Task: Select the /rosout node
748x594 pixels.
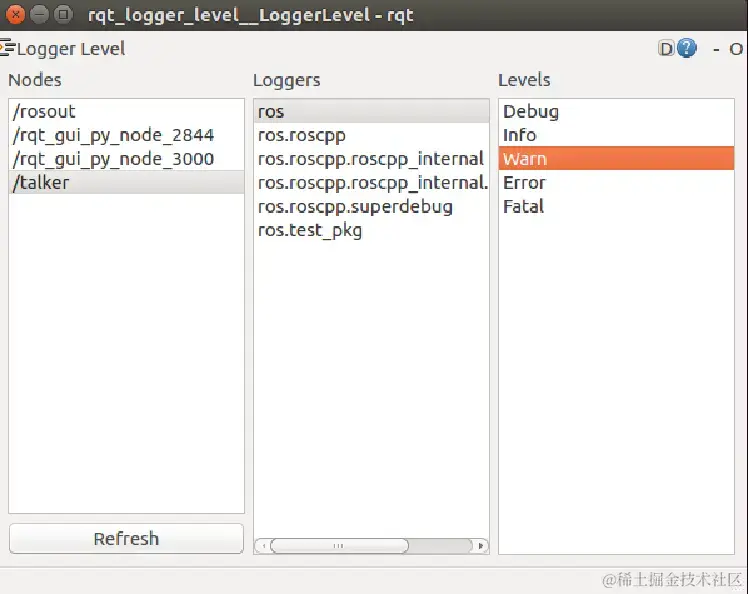Action: coord(126,111)
